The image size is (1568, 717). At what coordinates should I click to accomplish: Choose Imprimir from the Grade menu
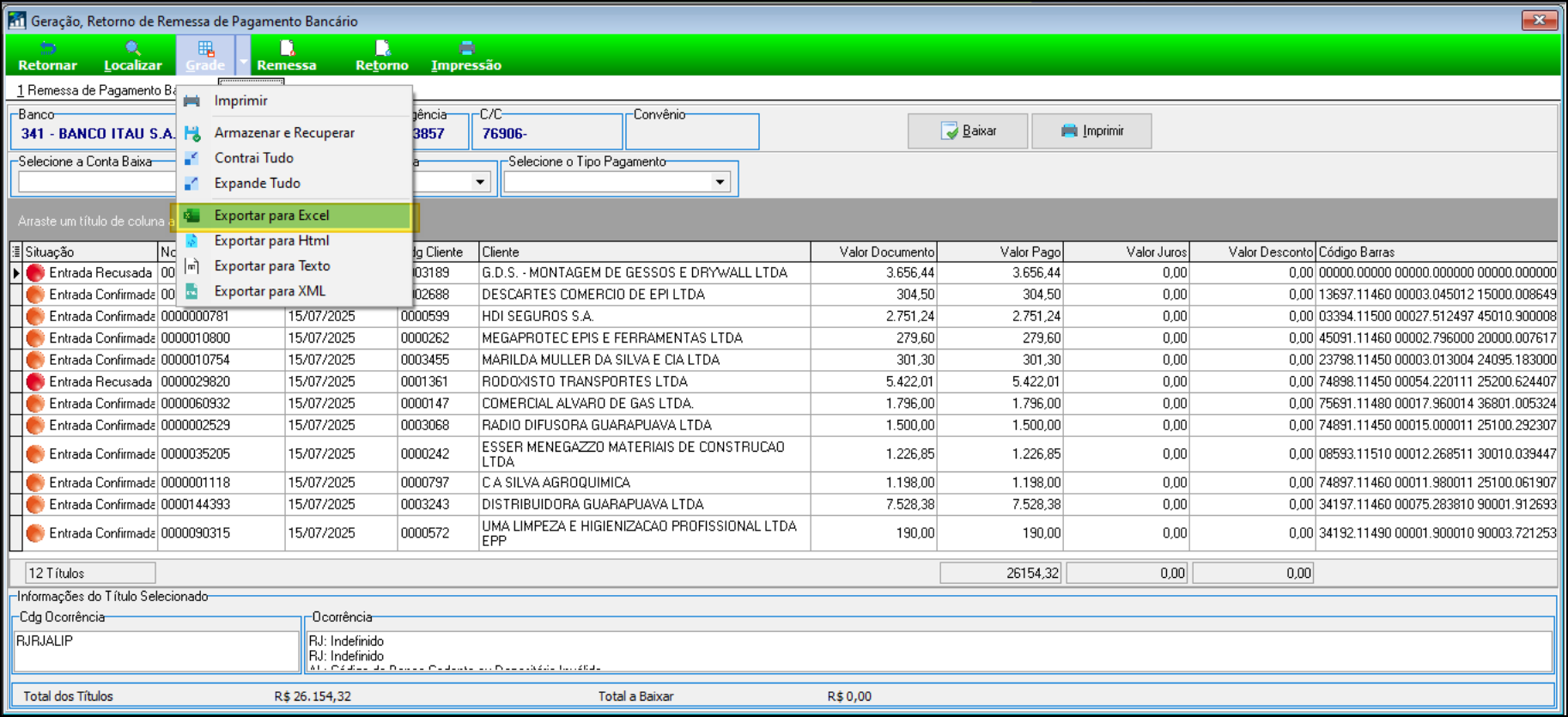(x=294, y=100)
